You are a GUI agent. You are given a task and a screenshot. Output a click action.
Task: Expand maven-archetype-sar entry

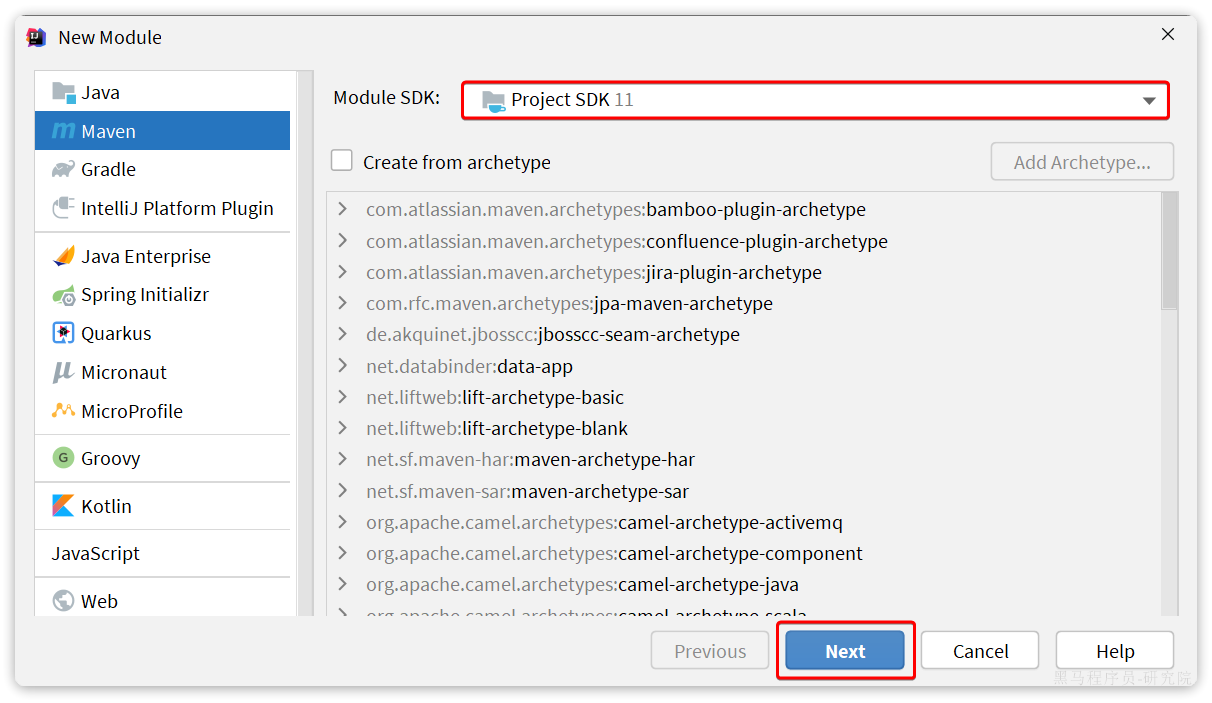pos(343,491)
